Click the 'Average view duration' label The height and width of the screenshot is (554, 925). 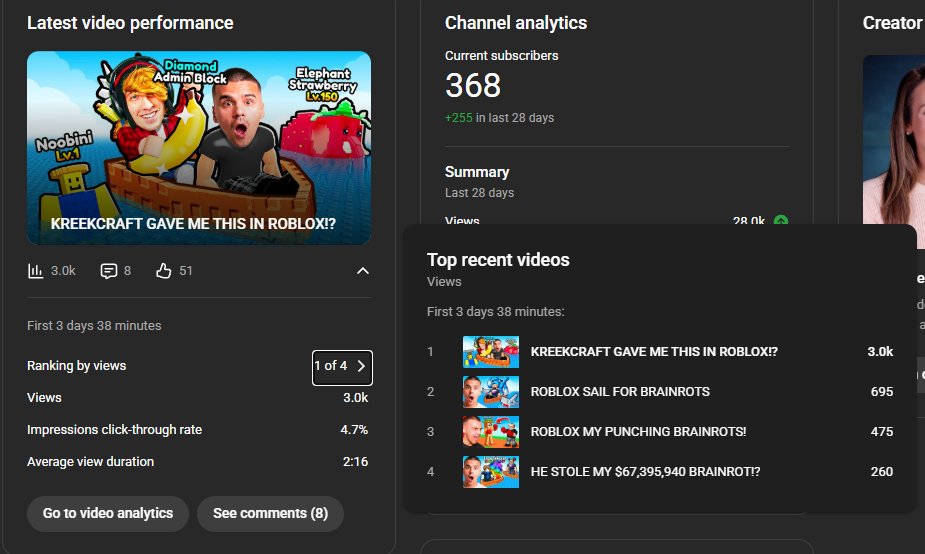(x=90, y=461)
